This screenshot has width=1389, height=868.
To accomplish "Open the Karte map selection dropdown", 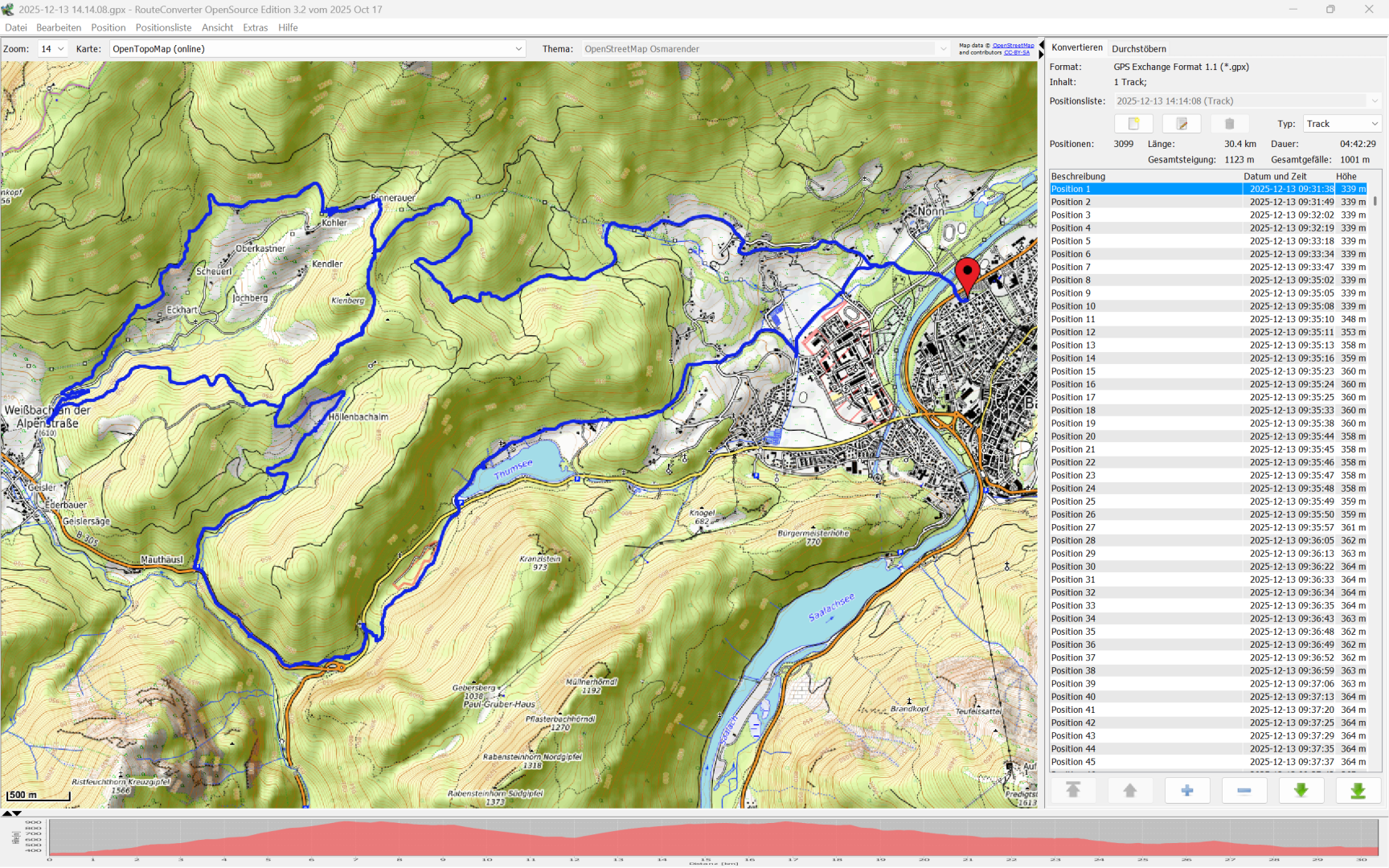I will click(x=318, y=49).
